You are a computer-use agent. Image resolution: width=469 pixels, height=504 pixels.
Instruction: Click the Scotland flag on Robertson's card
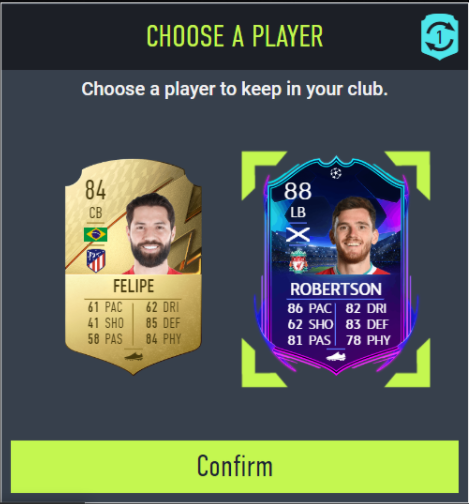click(x=298, y=235)
